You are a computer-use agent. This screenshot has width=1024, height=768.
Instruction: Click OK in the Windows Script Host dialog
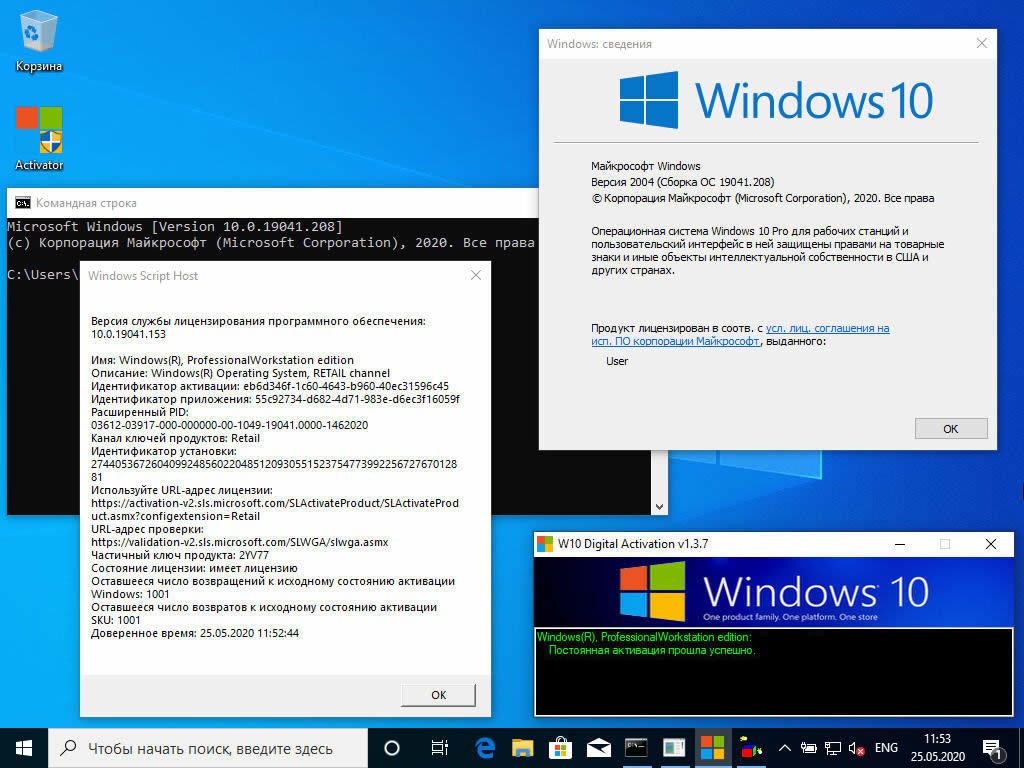point(438,695)
